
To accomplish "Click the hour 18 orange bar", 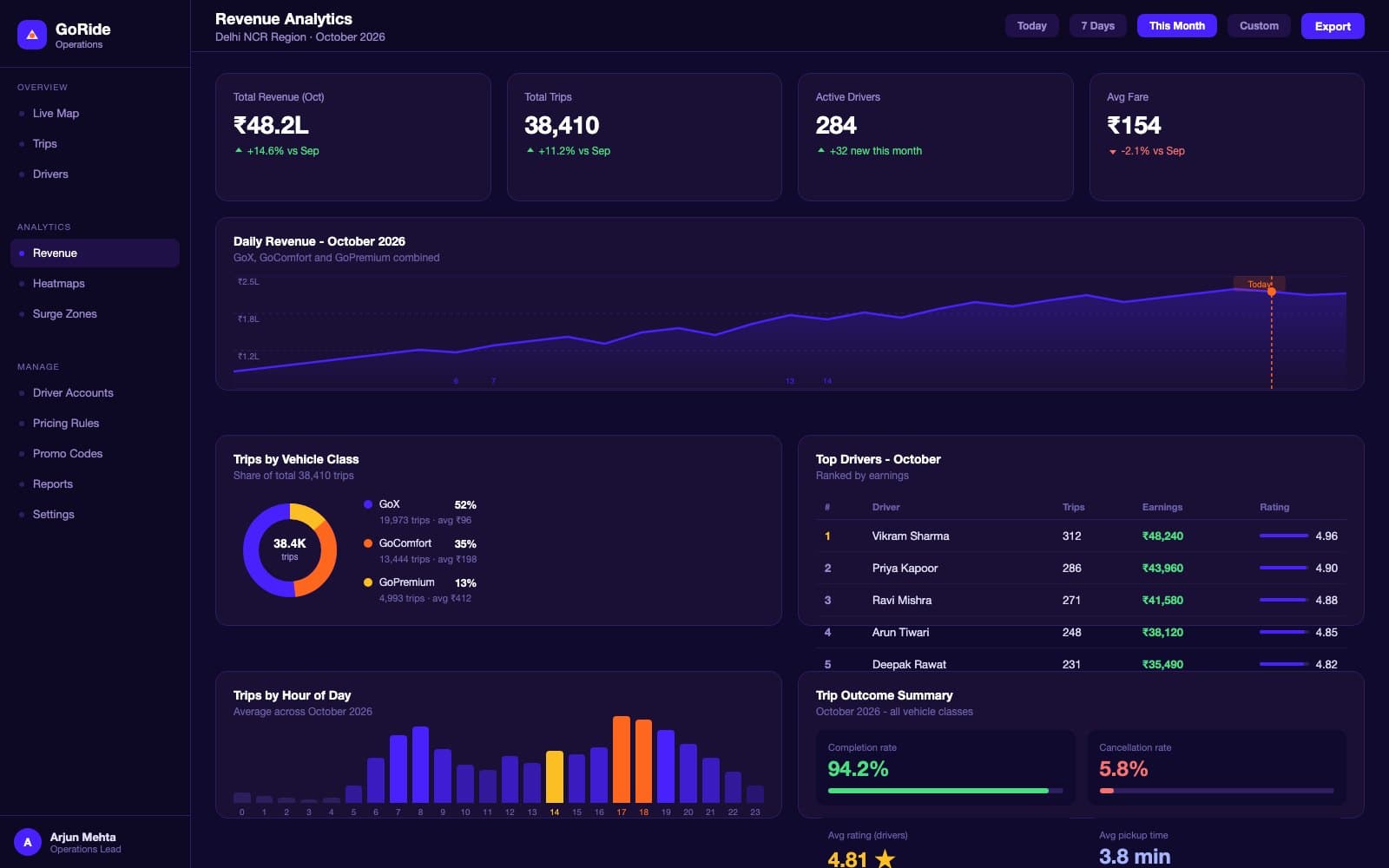I will [643, 761].
